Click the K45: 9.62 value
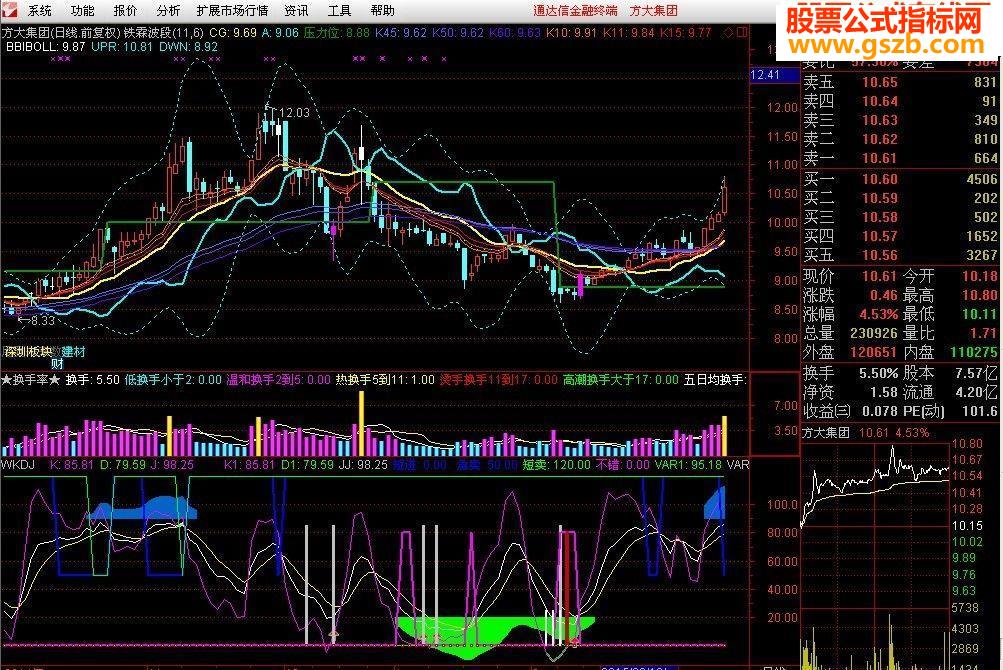1003x670 pixels. pyautogui.click(x=401, y=33)
